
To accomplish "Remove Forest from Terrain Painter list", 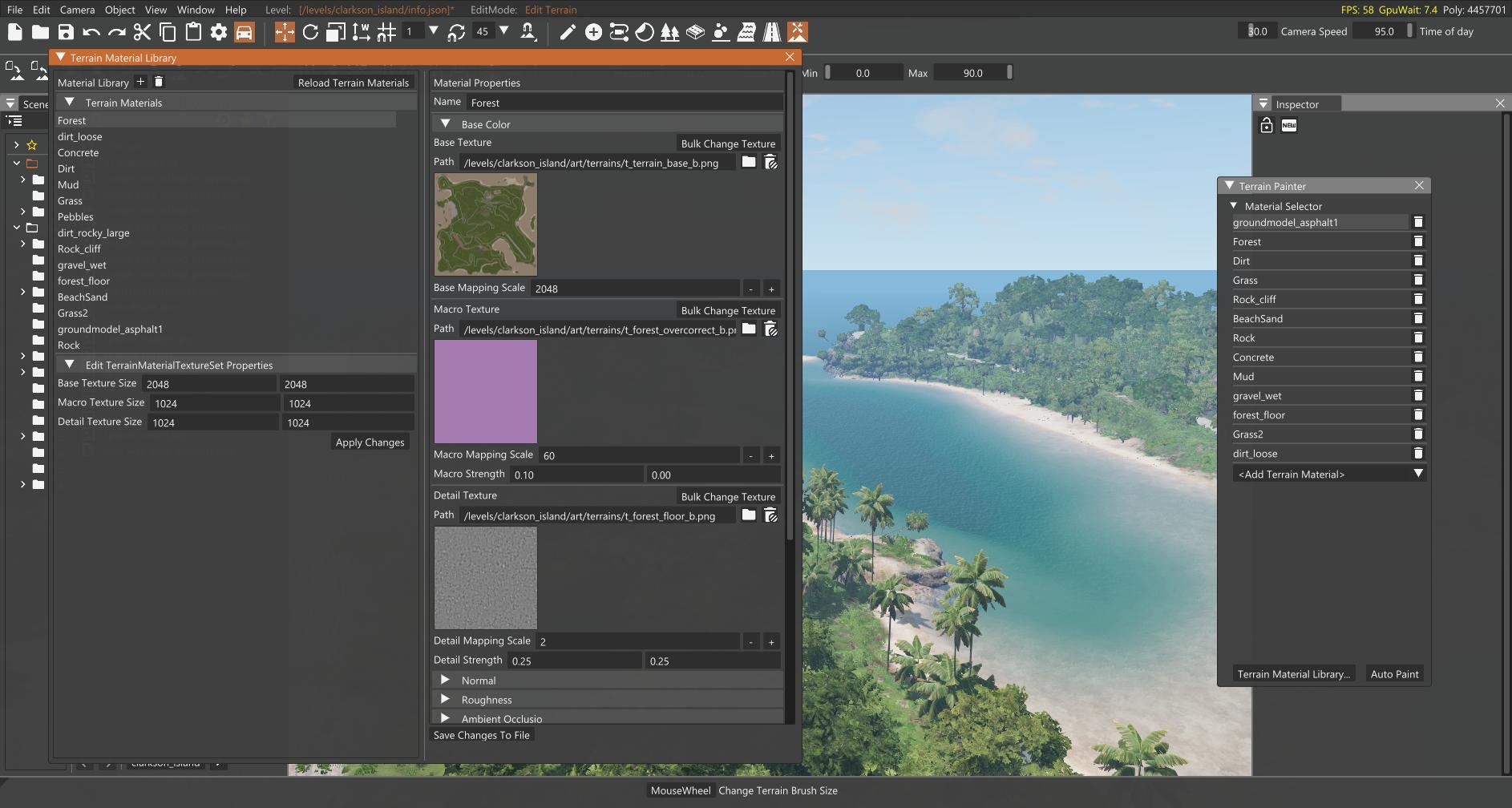I will (x=1418, y=241).
